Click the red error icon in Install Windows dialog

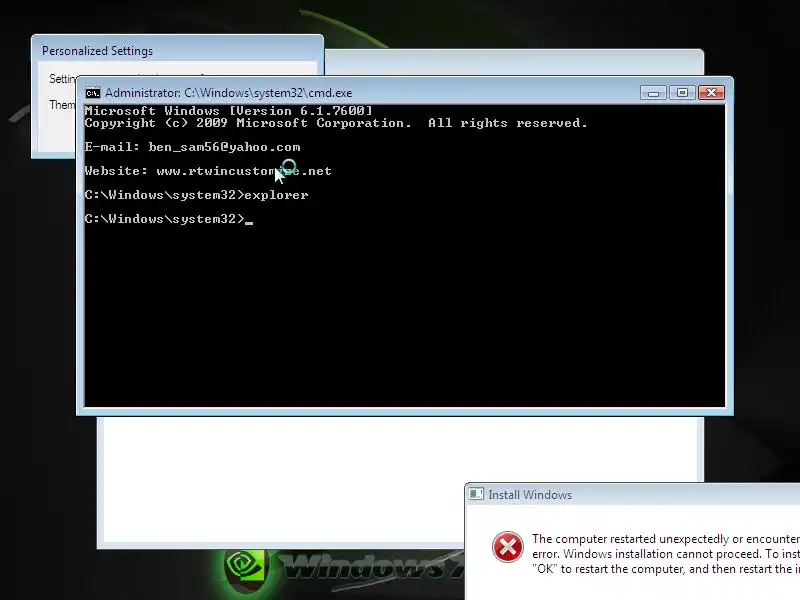507,547
